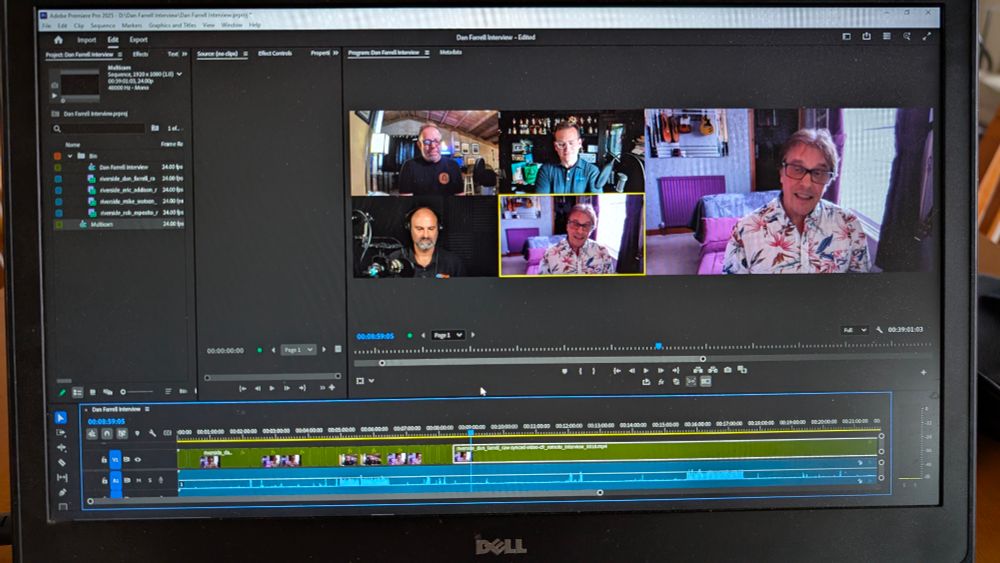This screenshot has width=1000, height=563.
Task: Switch to the Metadata tab
Action: coord(451,52)
